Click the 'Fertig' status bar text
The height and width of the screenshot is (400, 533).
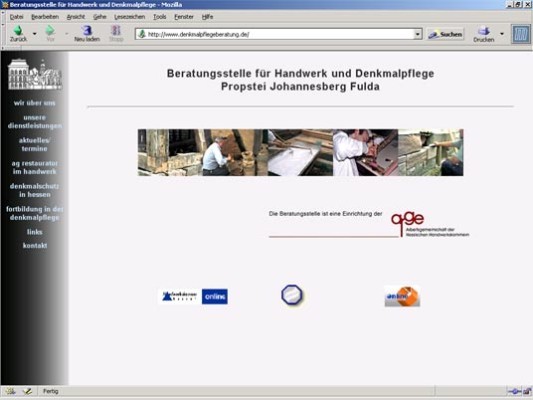point(51,391)
